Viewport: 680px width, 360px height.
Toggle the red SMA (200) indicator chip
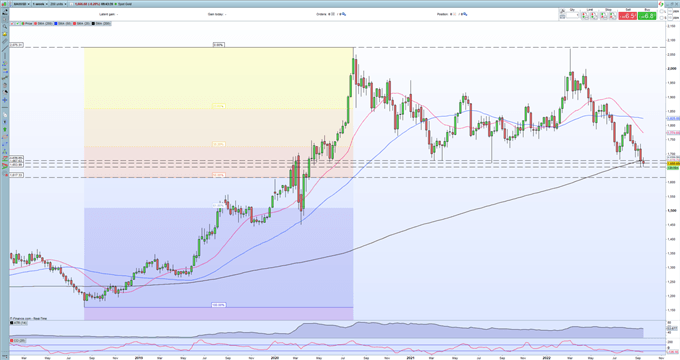(x=43, y=23)
